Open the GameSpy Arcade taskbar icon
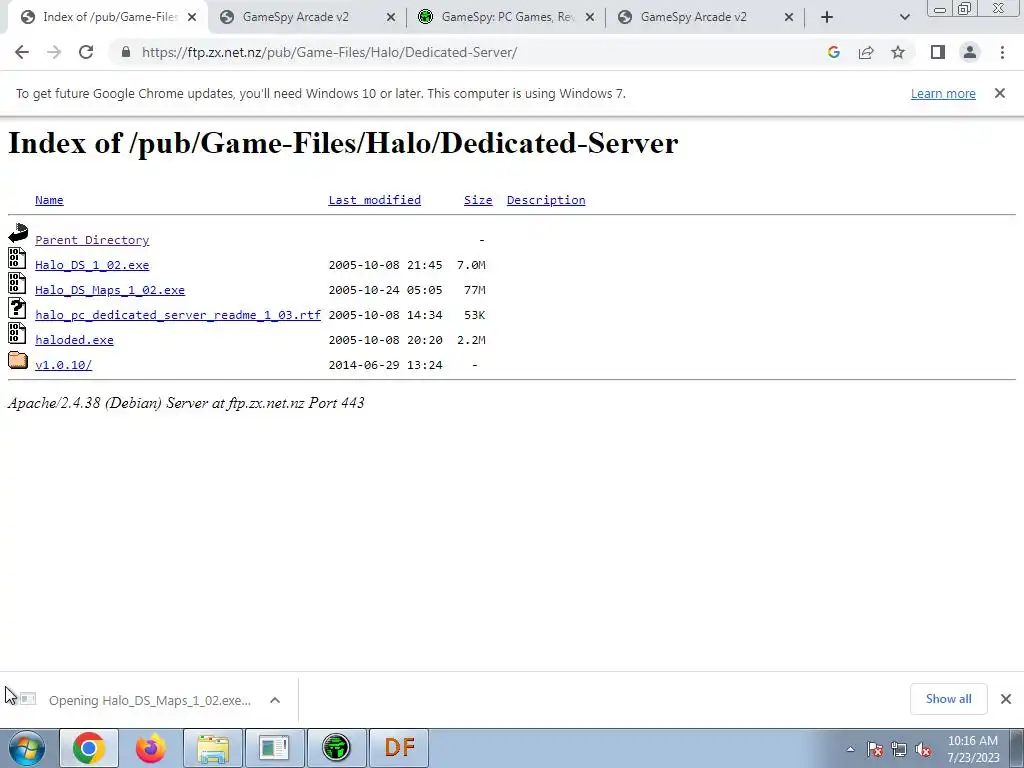Screen dimensions: 1024x768 point(336,748)
